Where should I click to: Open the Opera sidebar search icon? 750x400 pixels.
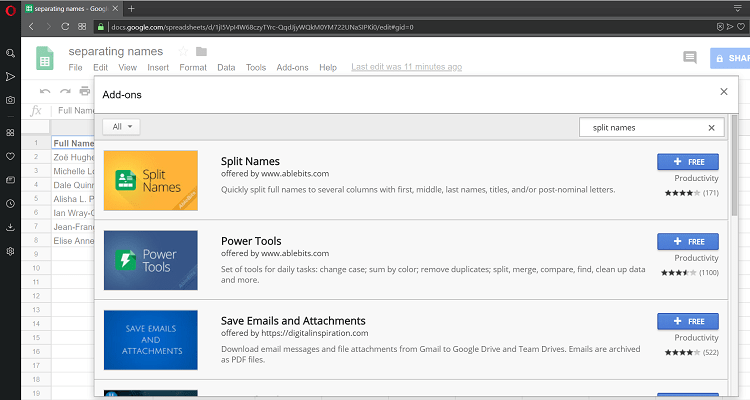pyautogui.click(x=10, y=53)
